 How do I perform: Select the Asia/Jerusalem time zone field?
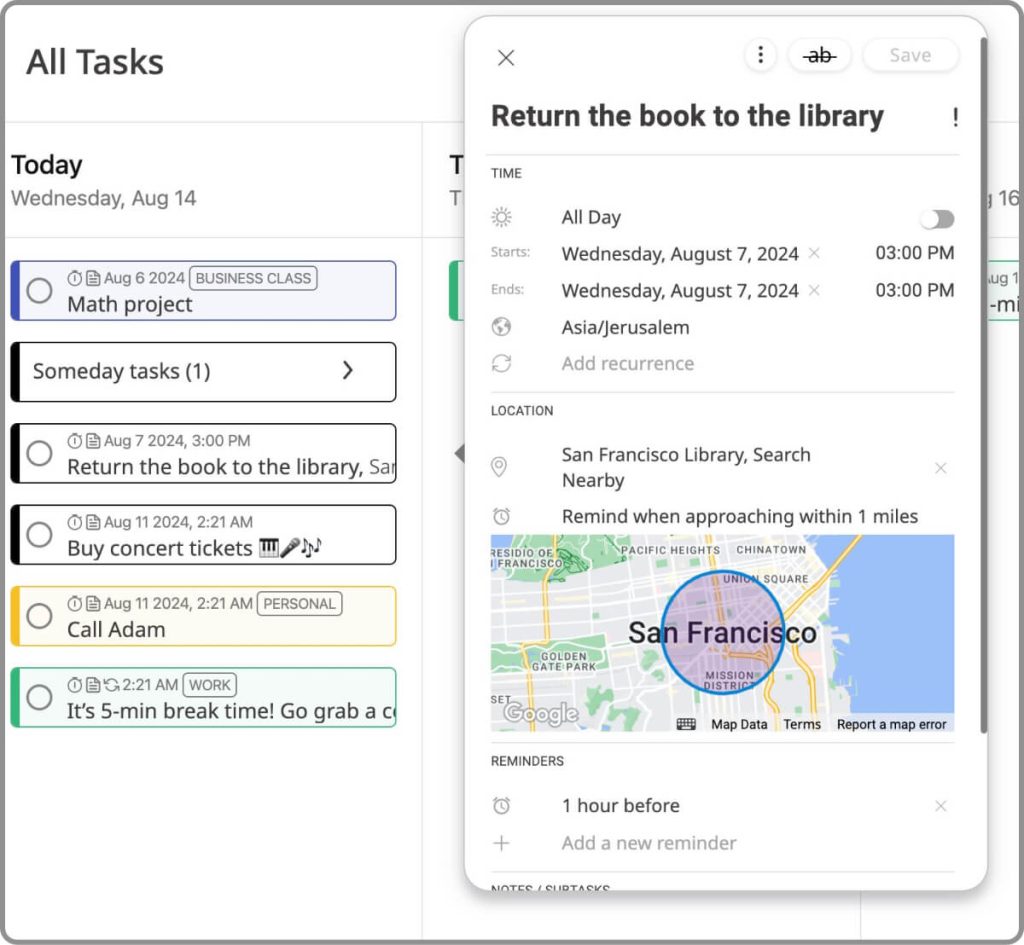tap(625, 327)
